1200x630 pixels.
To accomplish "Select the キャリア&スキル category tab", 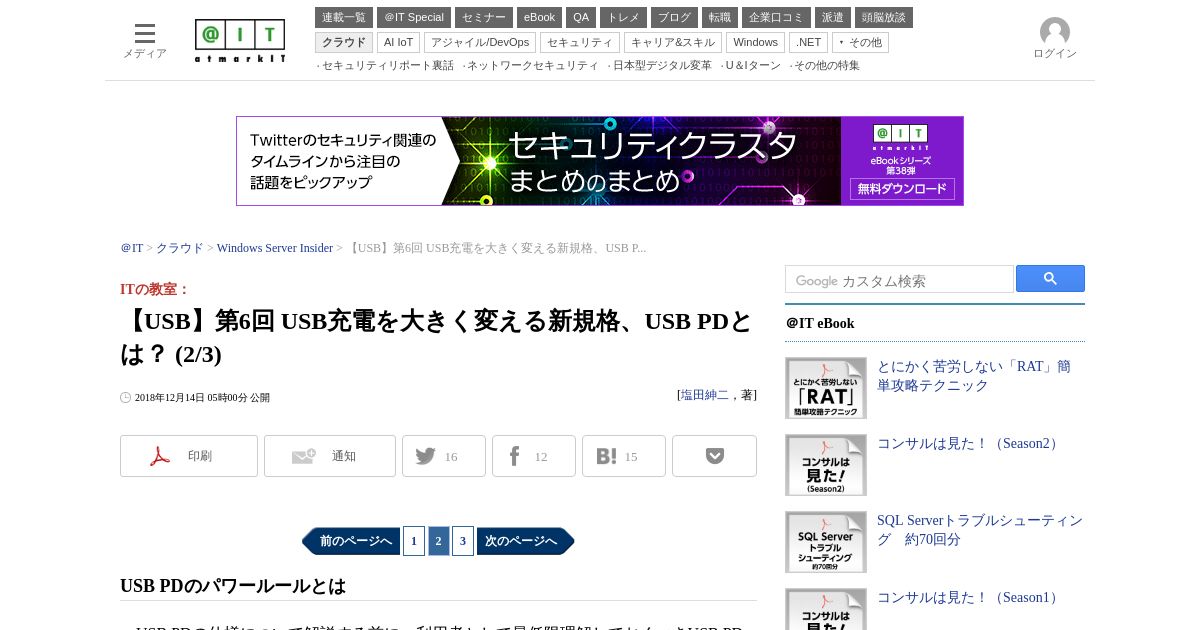I will click(x=673, y=42).
